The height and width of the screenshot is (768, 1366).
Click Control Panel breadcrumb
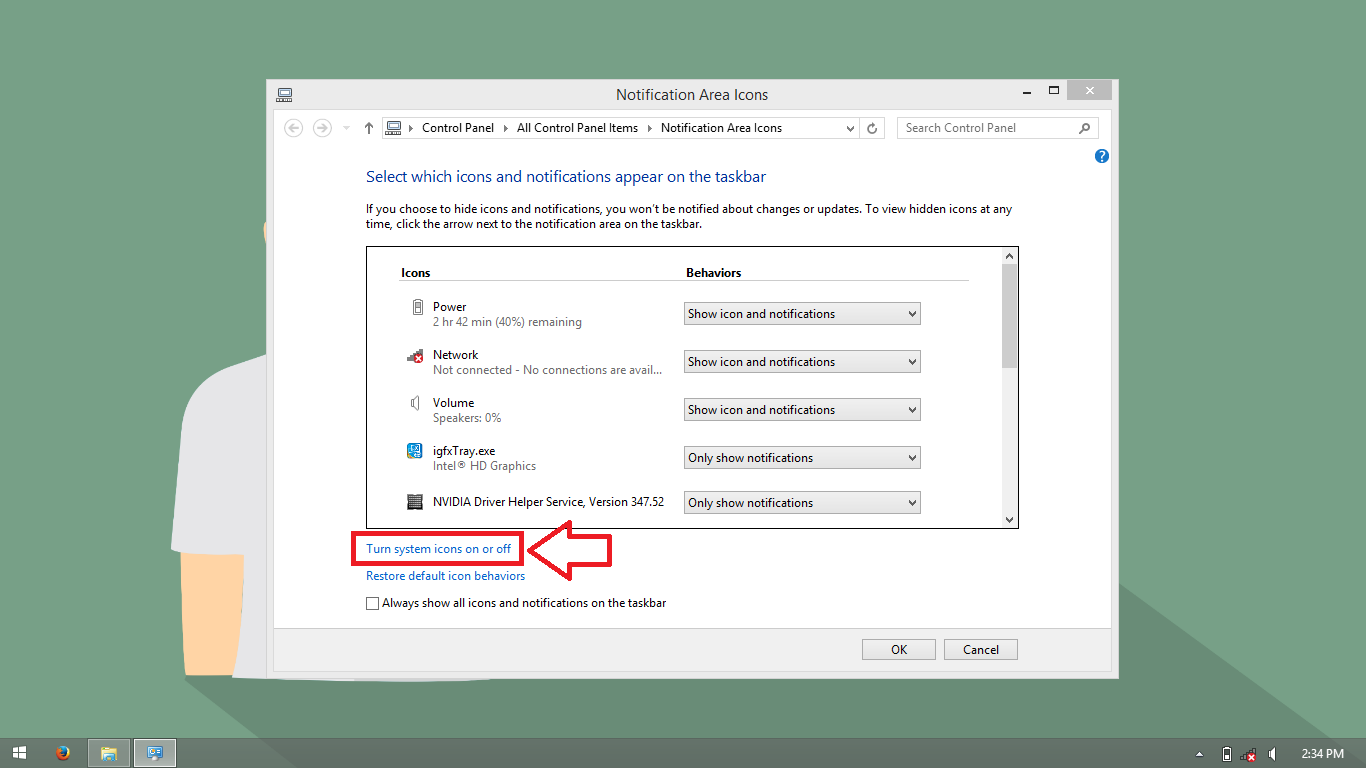[x=458, y=128]
